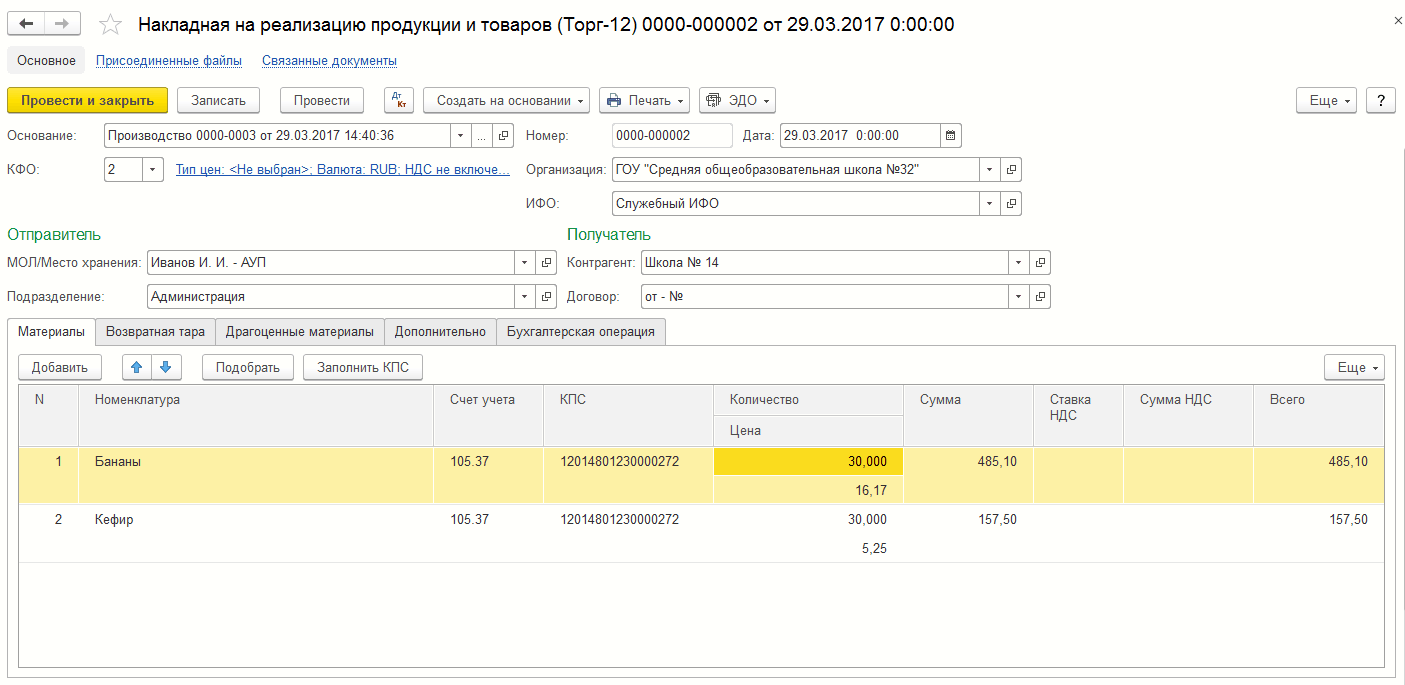Go back with the left arrow button
Image resolution: width=1405 pixels, height=685 pixels.
point(27,24)
